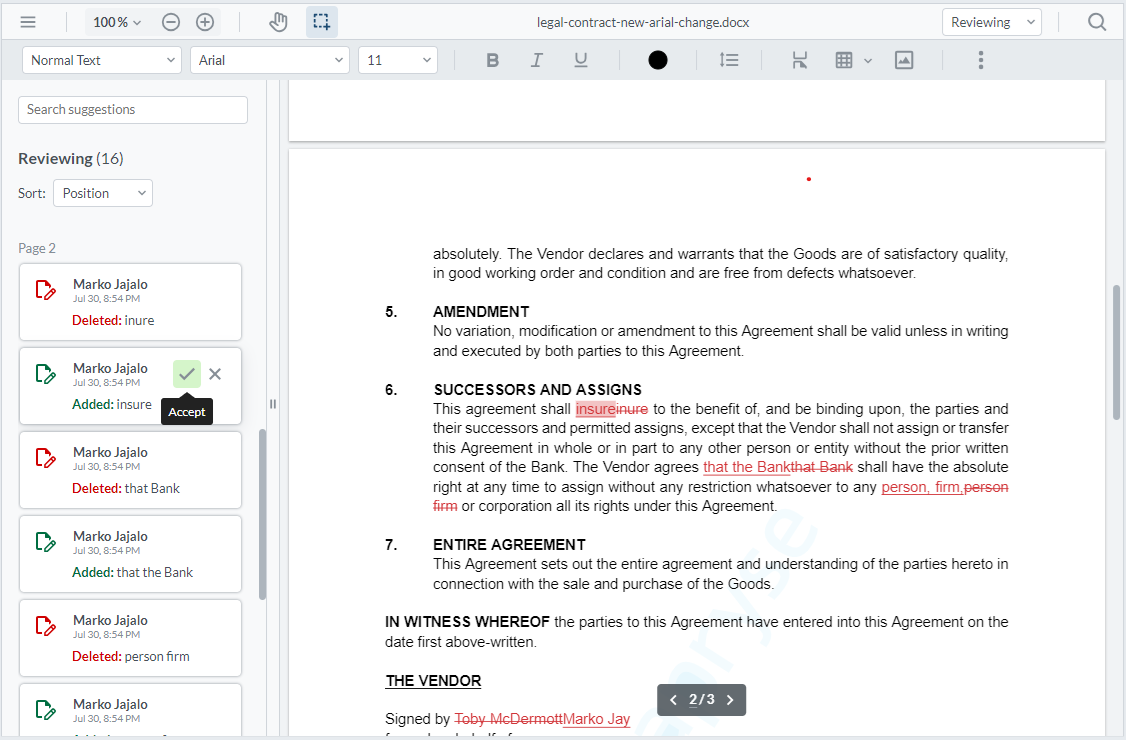Click the 'ENTIRE AGREEMENT' heading
Screen dimensions: 1126x740
pyautogui.click(x=509, y=545)
